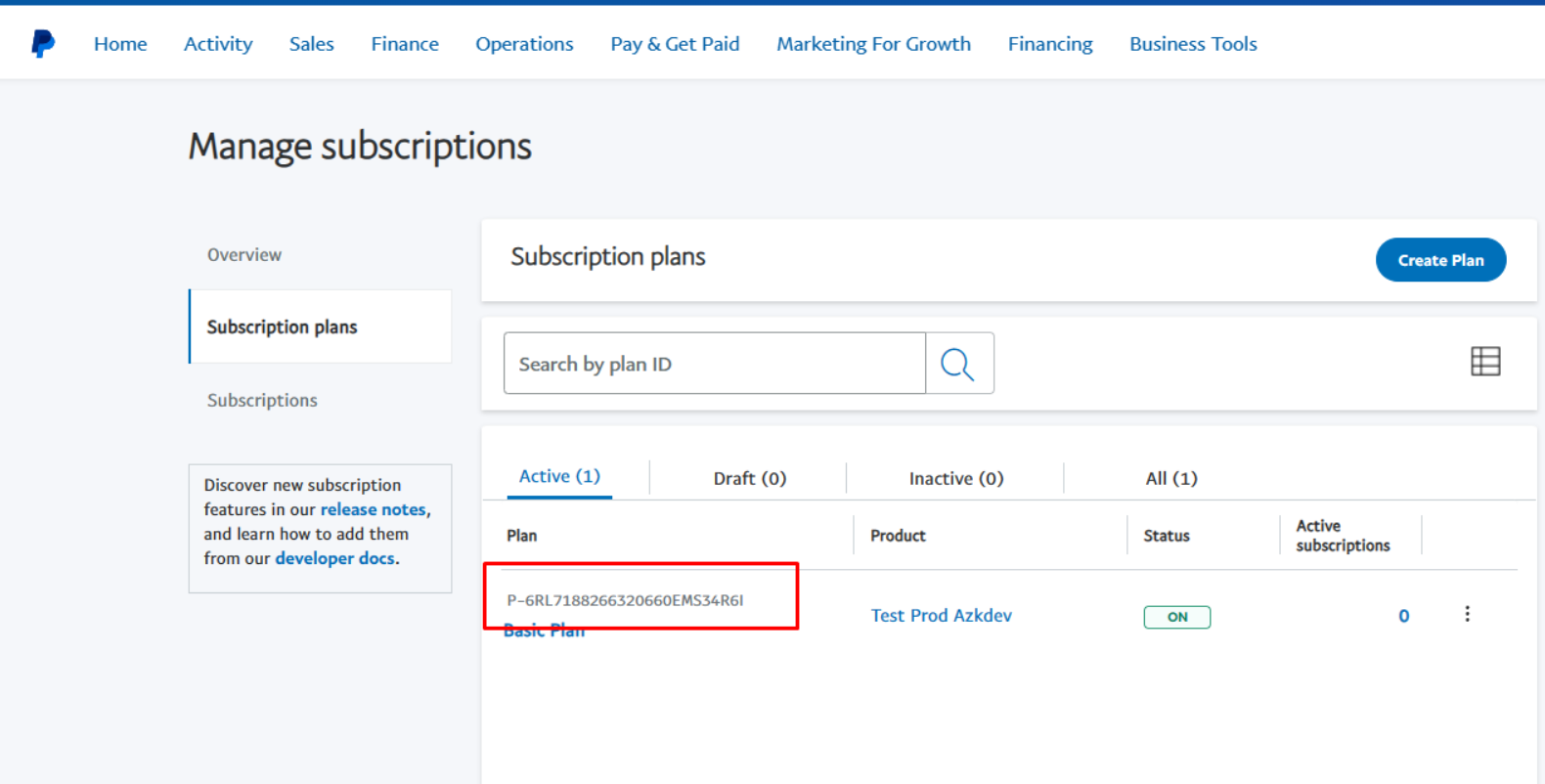The width and height of the screenshot is (1545, 784).
Task: Click the ON status badge
Action: [1176, 617]
